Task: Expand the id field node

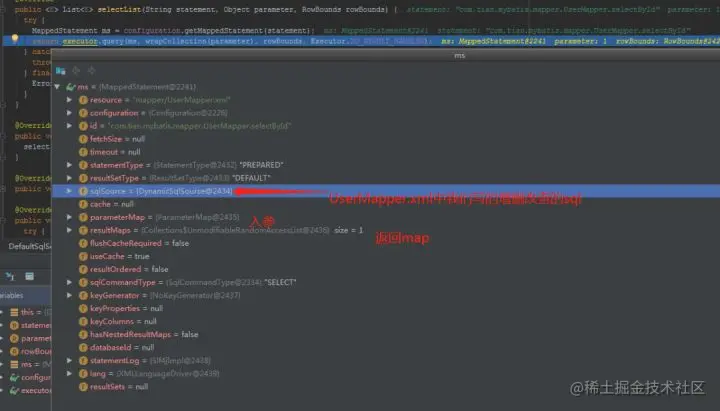Action: (x=69, y=125)
